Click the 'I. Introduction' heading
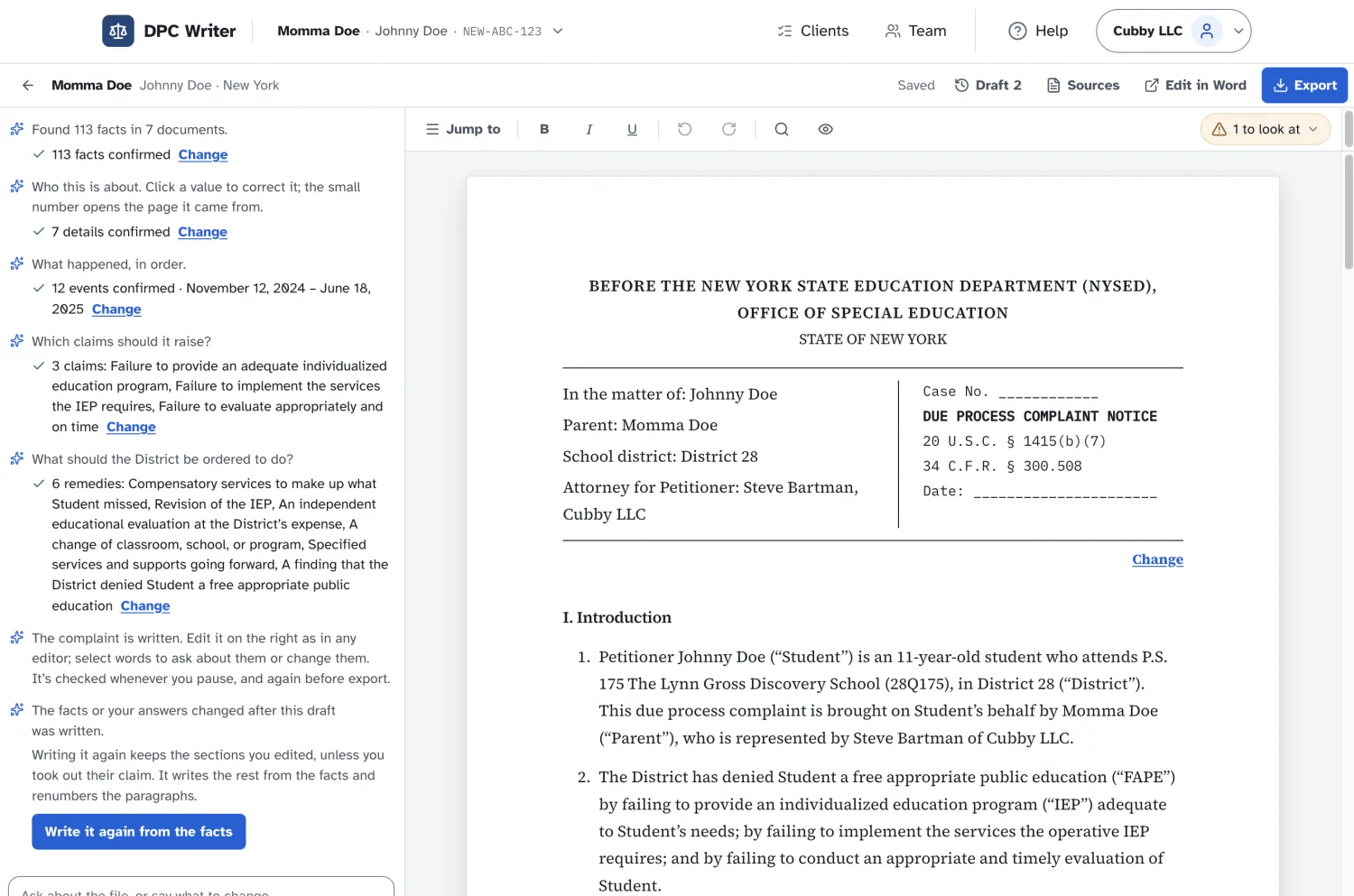The width and height of the screenshot is (1354, 896). point(617,618)
